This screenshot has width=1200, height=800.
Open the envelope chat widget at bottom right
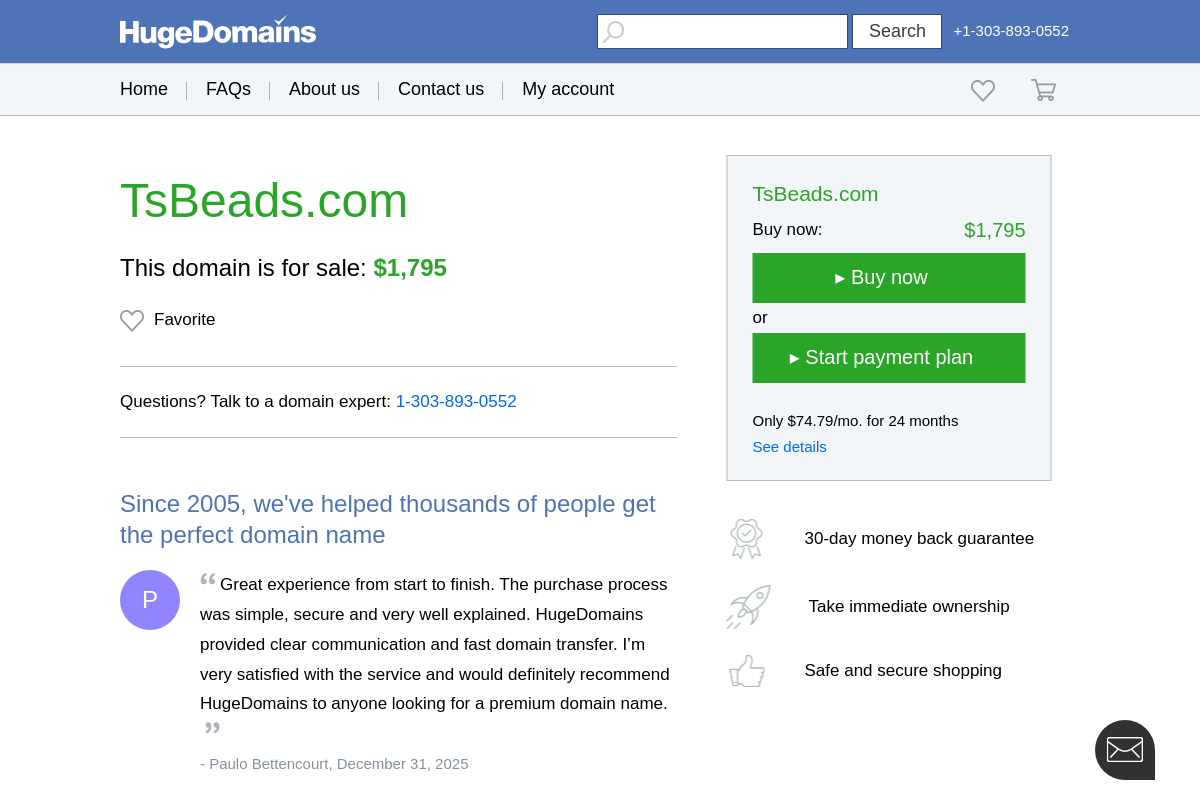pyautogui.click(x=1124, y=749)
